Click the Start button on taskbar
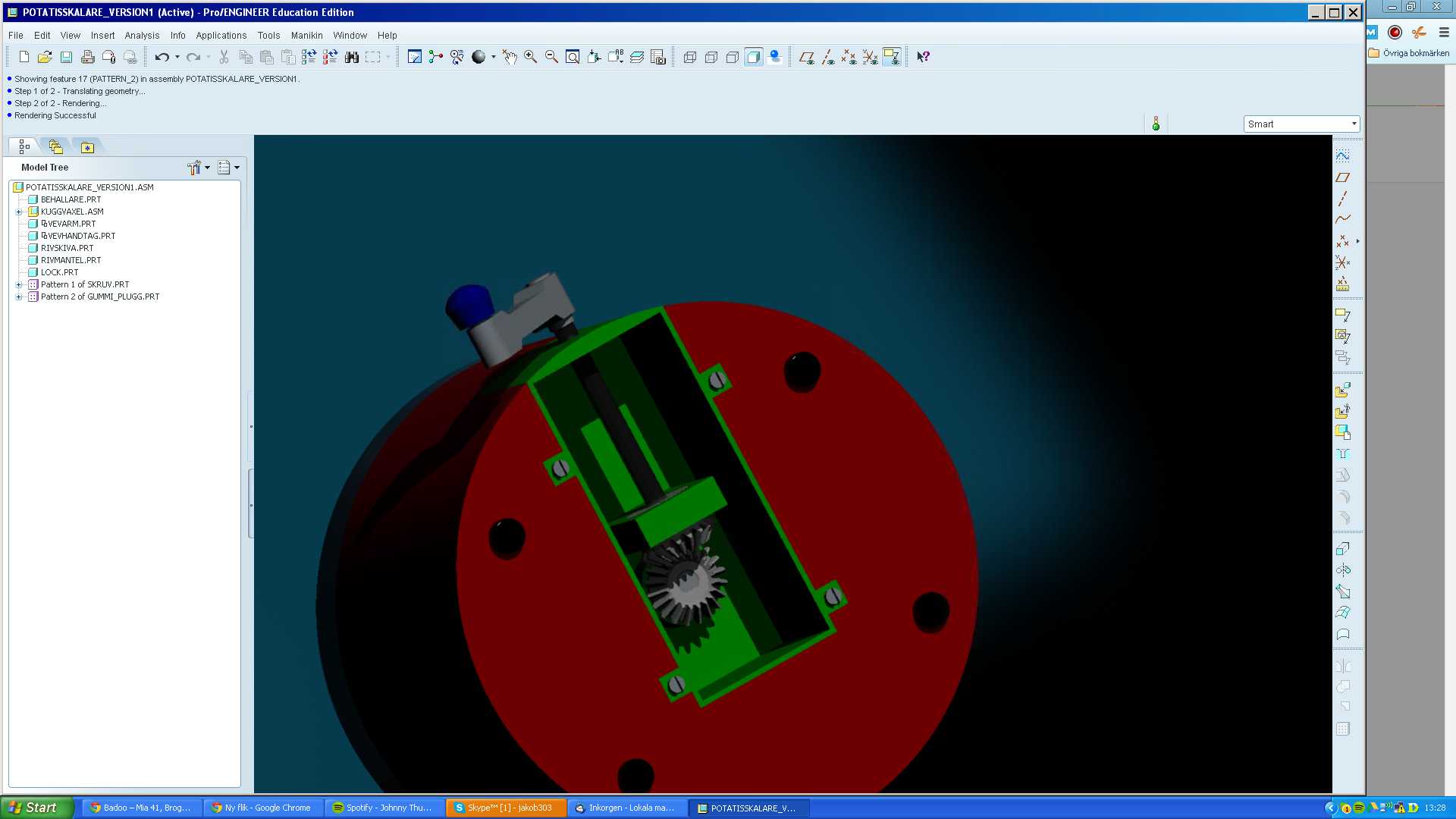Screen dimensions: 1456x819 (x=37, y=808)
